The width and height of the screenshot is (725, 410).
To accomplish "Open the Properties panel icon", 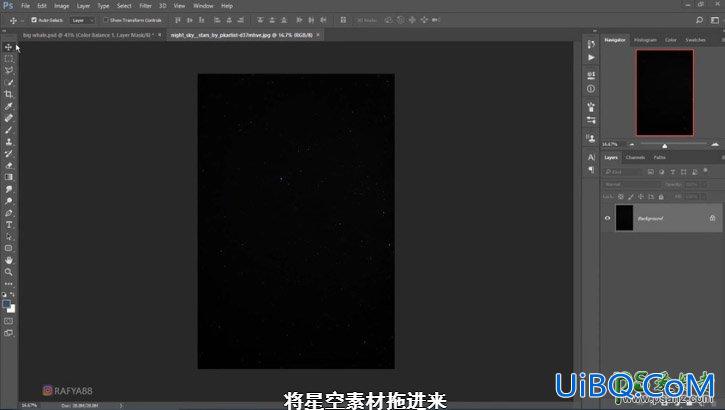I will [591, 75].
